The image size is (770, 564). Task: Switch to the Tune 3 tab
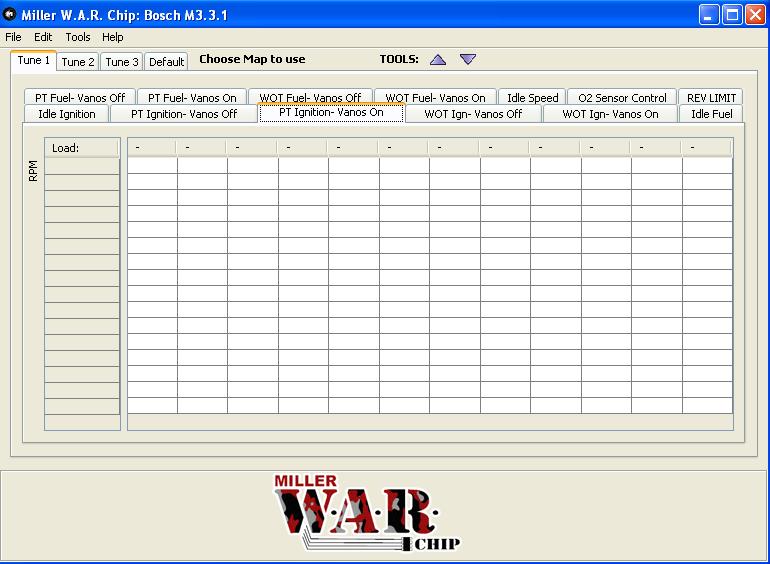click(x=122, y=62)
